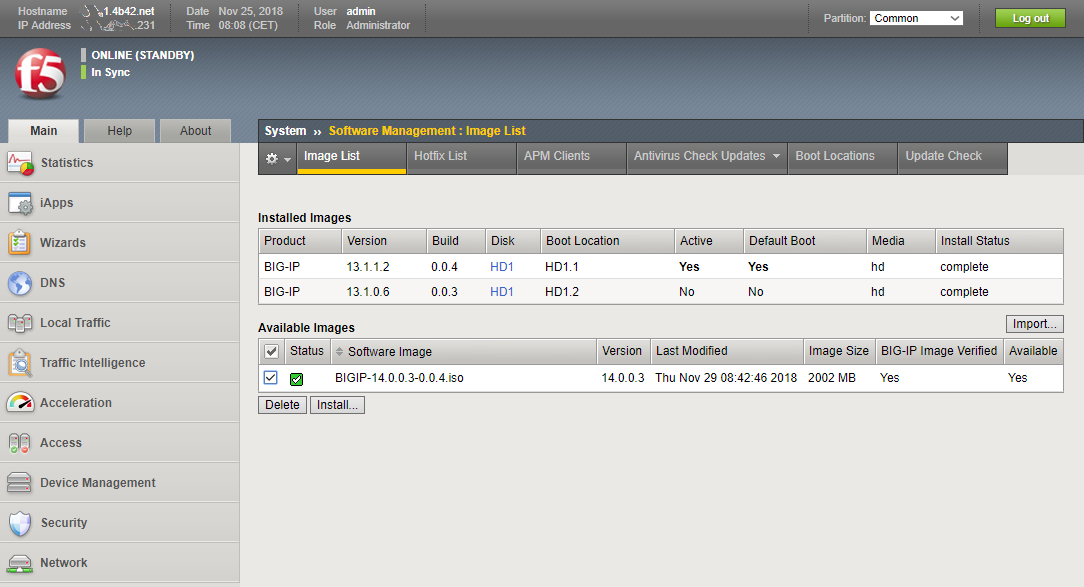Click the Traffic Intelligence magnifier icon
Screen dimensions: 1084x587
point(20,363)
